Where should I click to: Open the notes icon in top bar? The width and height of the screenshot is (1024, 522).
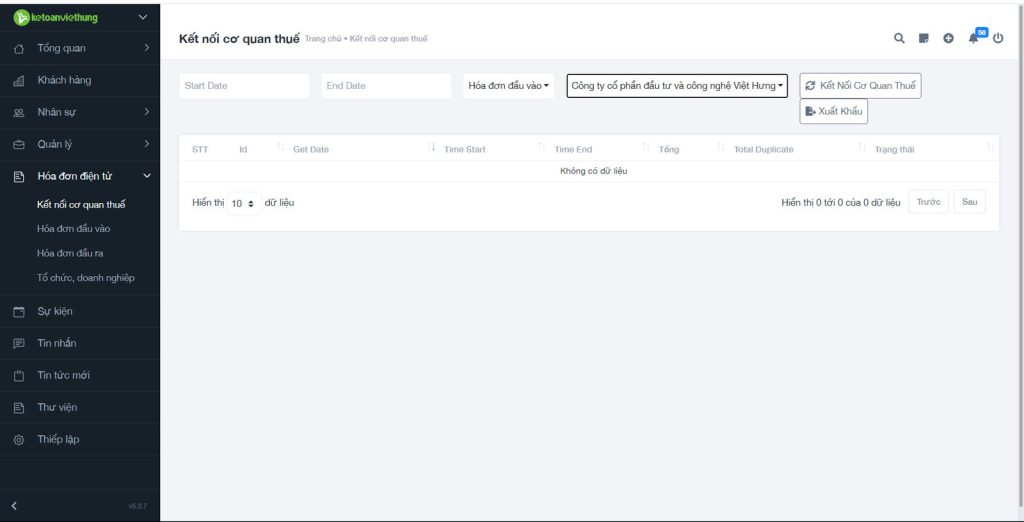[x=924, y=39]
